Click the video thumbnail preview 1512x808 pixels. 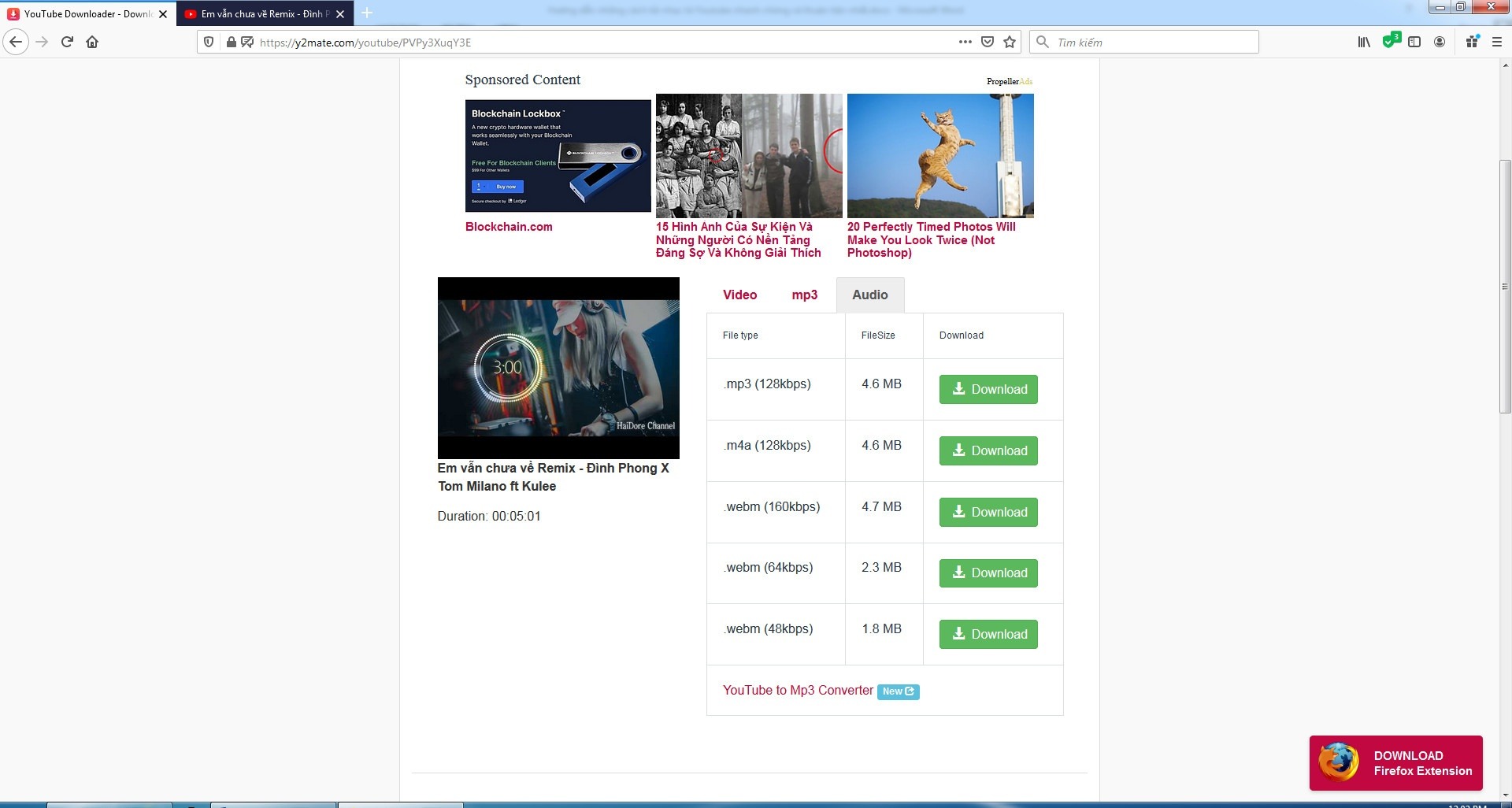[558, 368]
